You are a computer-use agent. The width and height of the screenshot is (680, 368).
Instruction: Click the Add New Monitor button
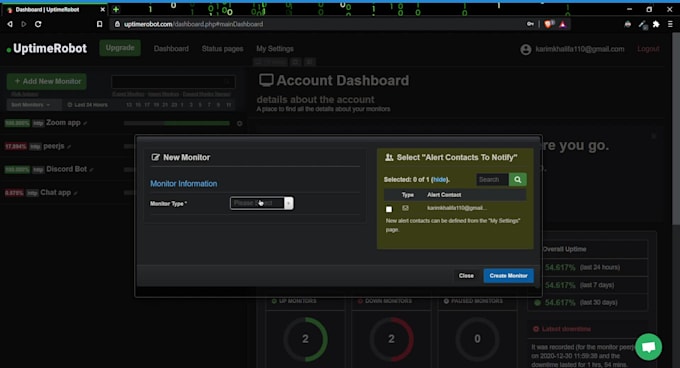click(47, 81)
